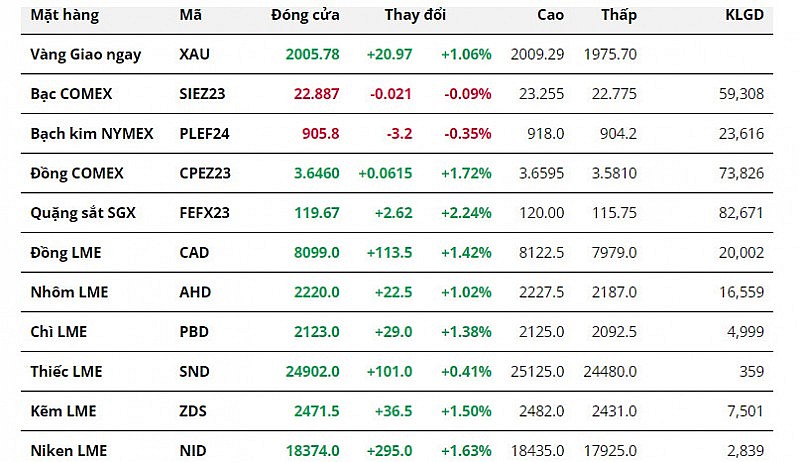Screen dimensions: 800x462
Task: Select the Đồng LME row name
Action: coord(65,252)
